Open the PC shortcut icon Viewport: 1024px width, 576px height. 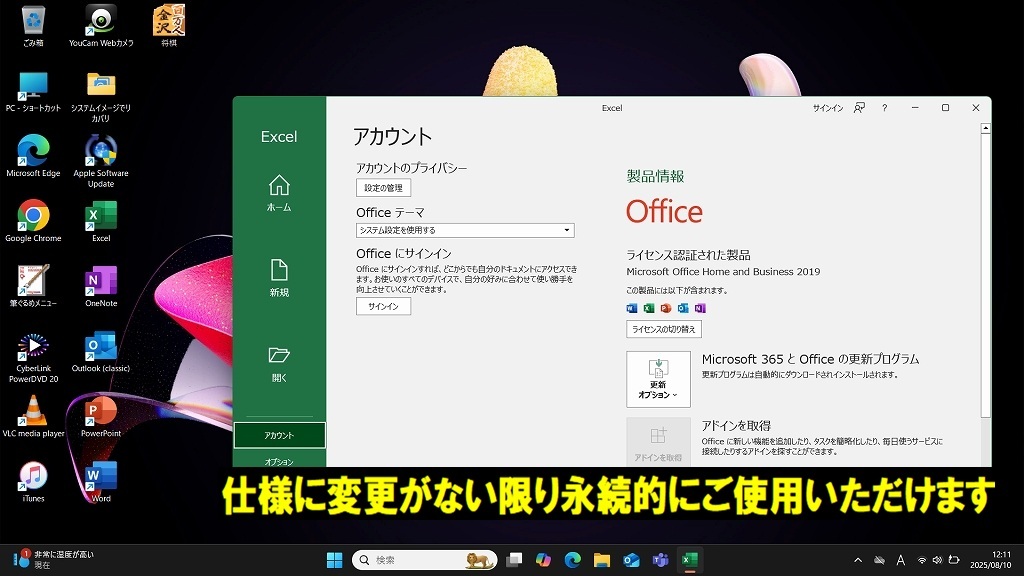coord(33,91)
